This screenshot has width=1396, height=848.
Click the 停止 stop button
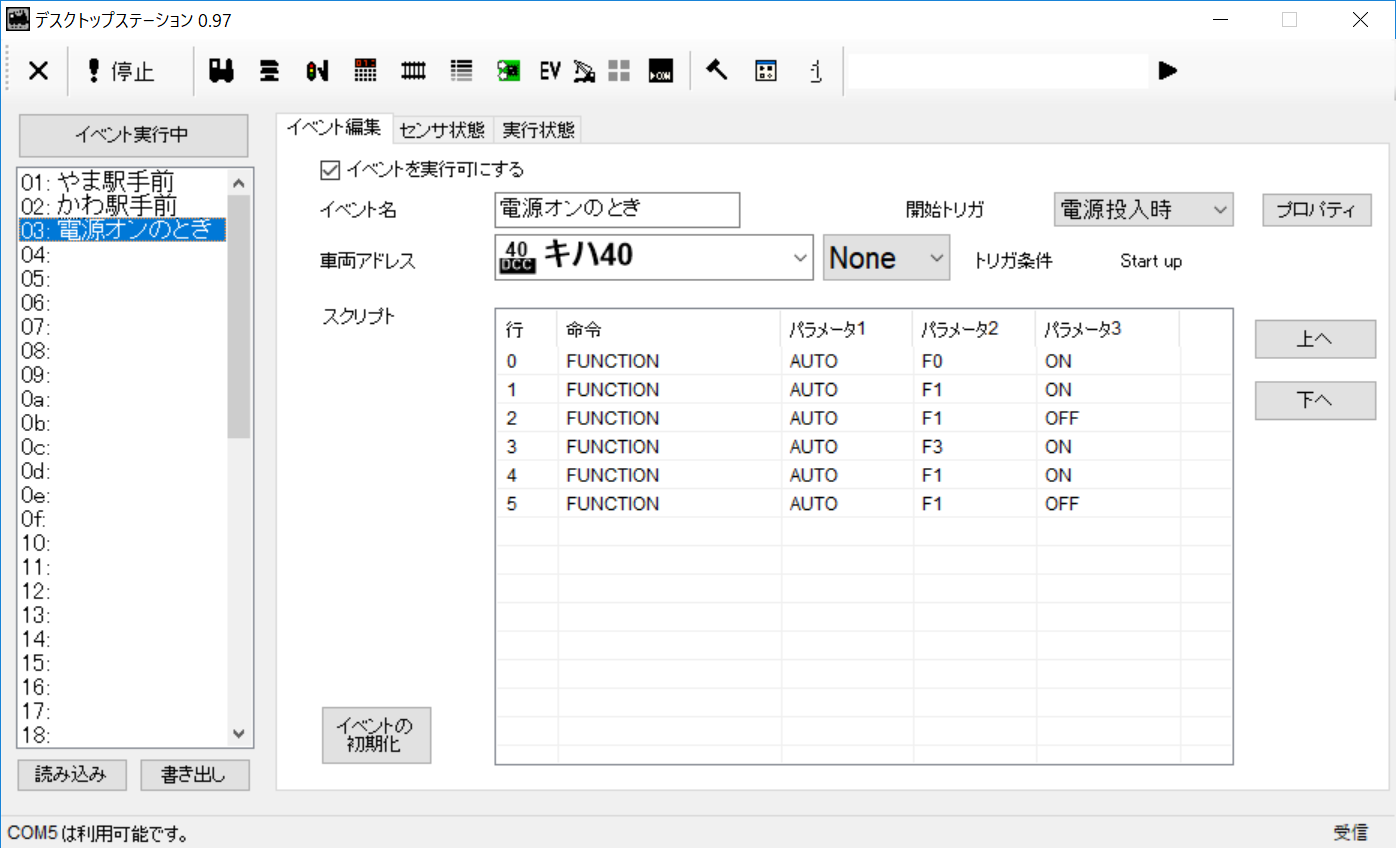click(121, 71)
